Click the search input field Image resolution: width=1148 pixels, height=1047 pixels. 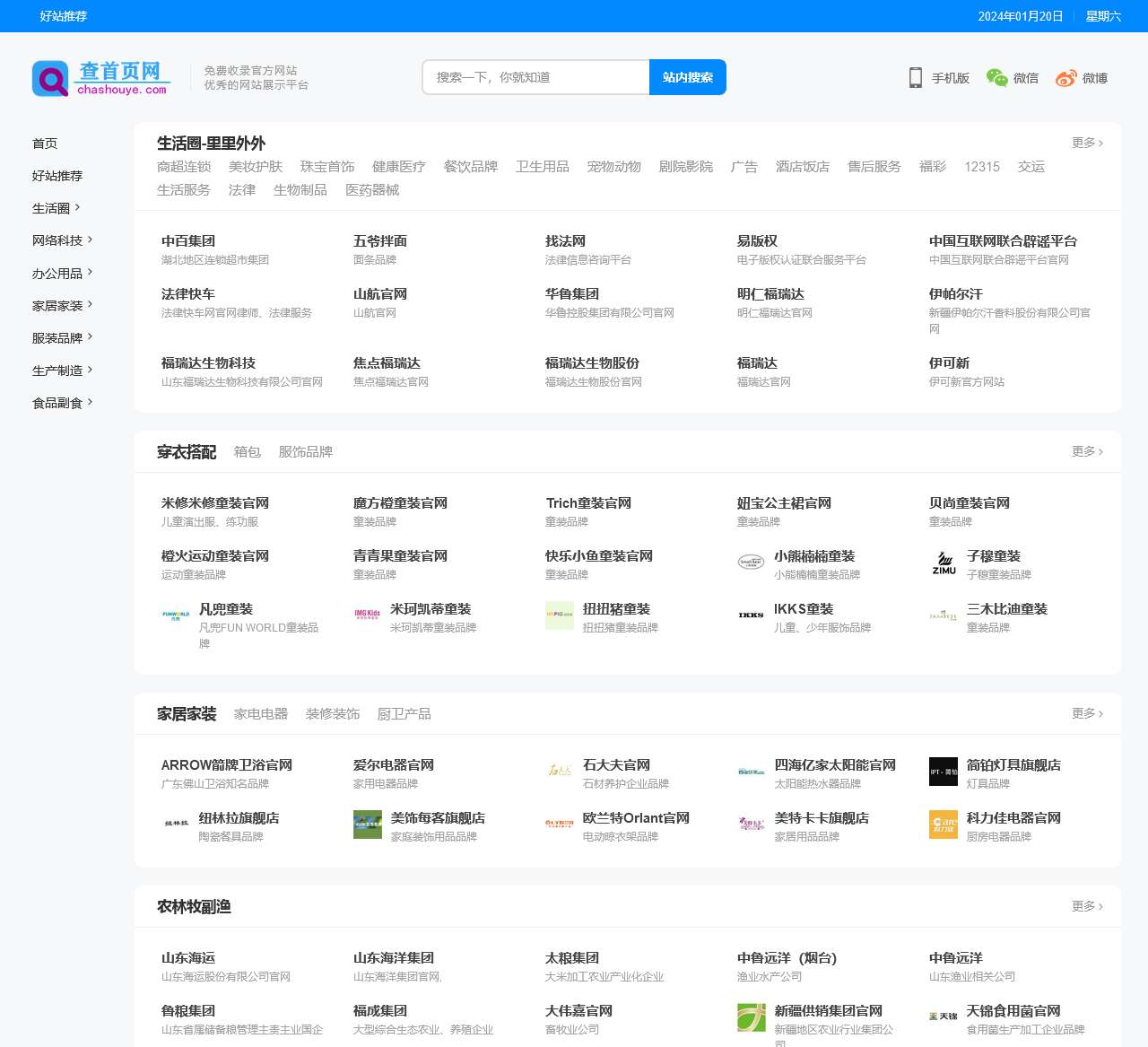click(536, 77)
